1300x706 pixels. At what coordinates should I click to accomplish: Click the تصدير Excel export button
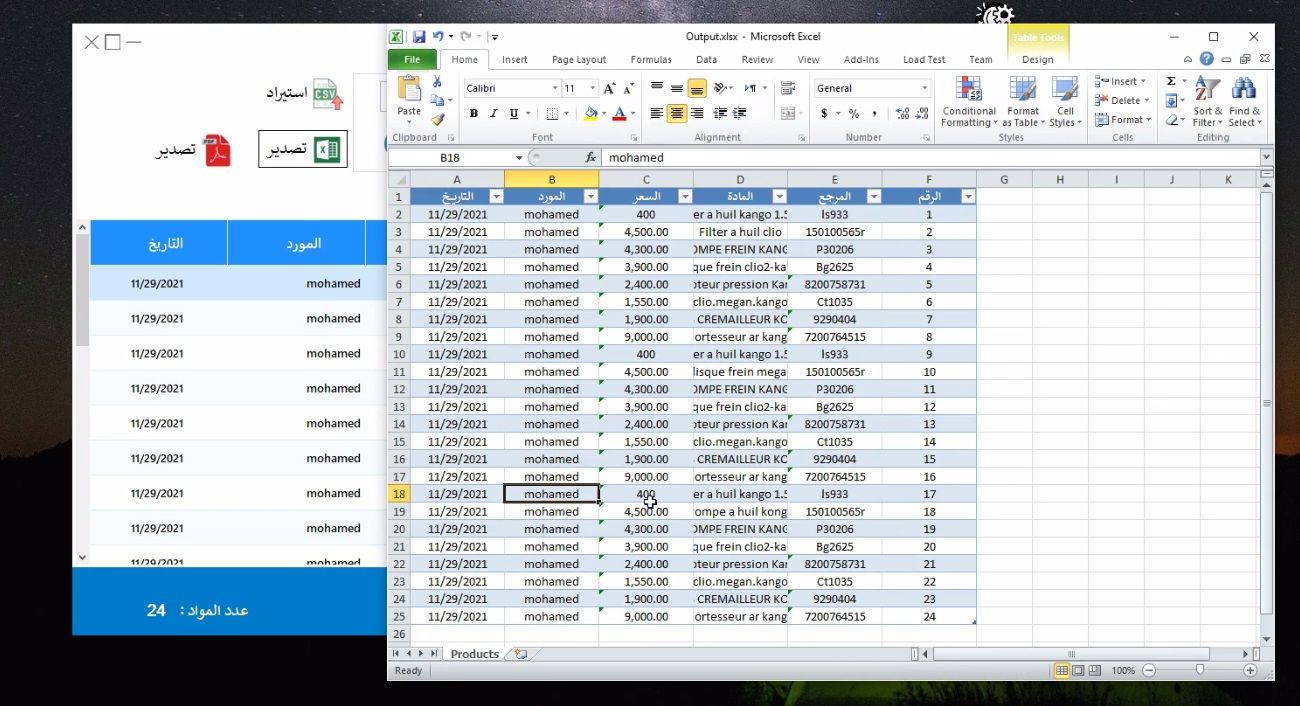coord(302,148)
